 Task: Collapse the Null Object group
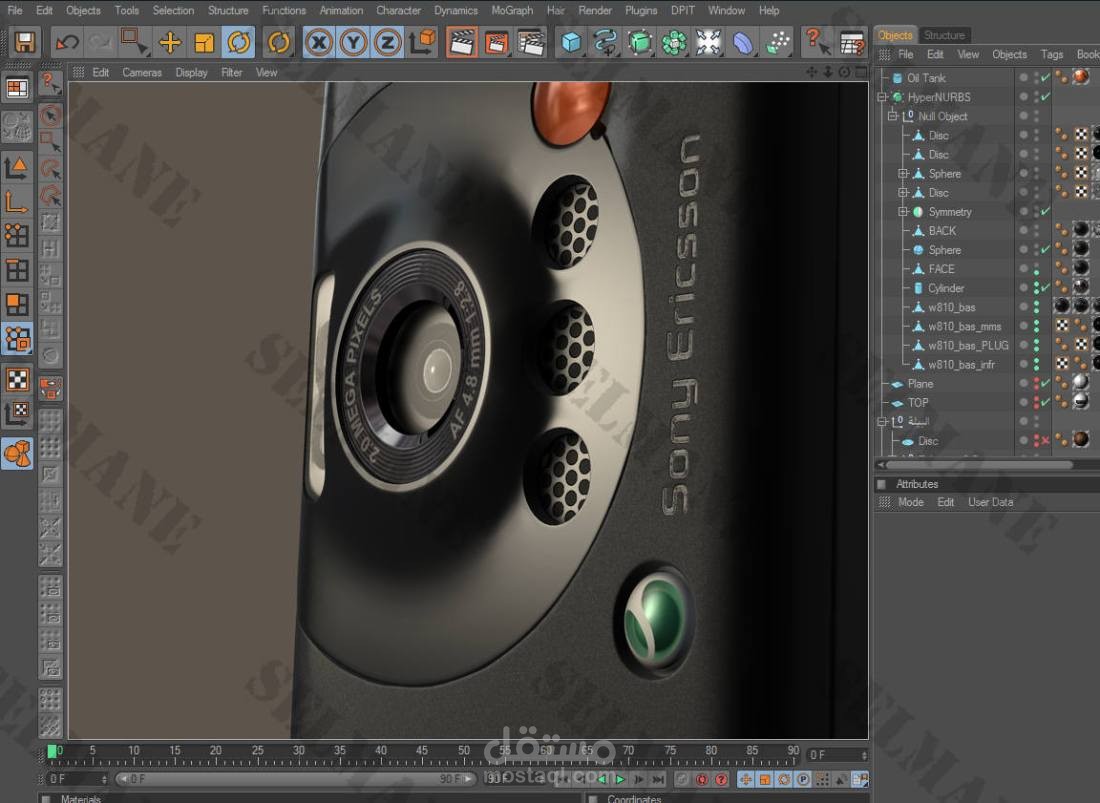pyautogui.click(x=893, y=116)
